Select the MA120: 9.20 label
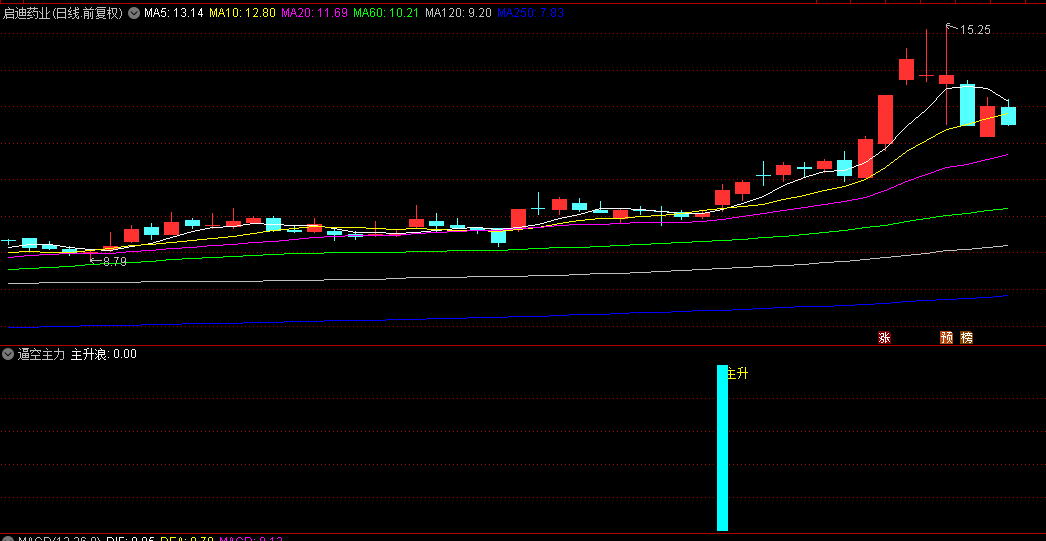The image size is (1046, 541). pyautogui.click(x=458, y=13)
